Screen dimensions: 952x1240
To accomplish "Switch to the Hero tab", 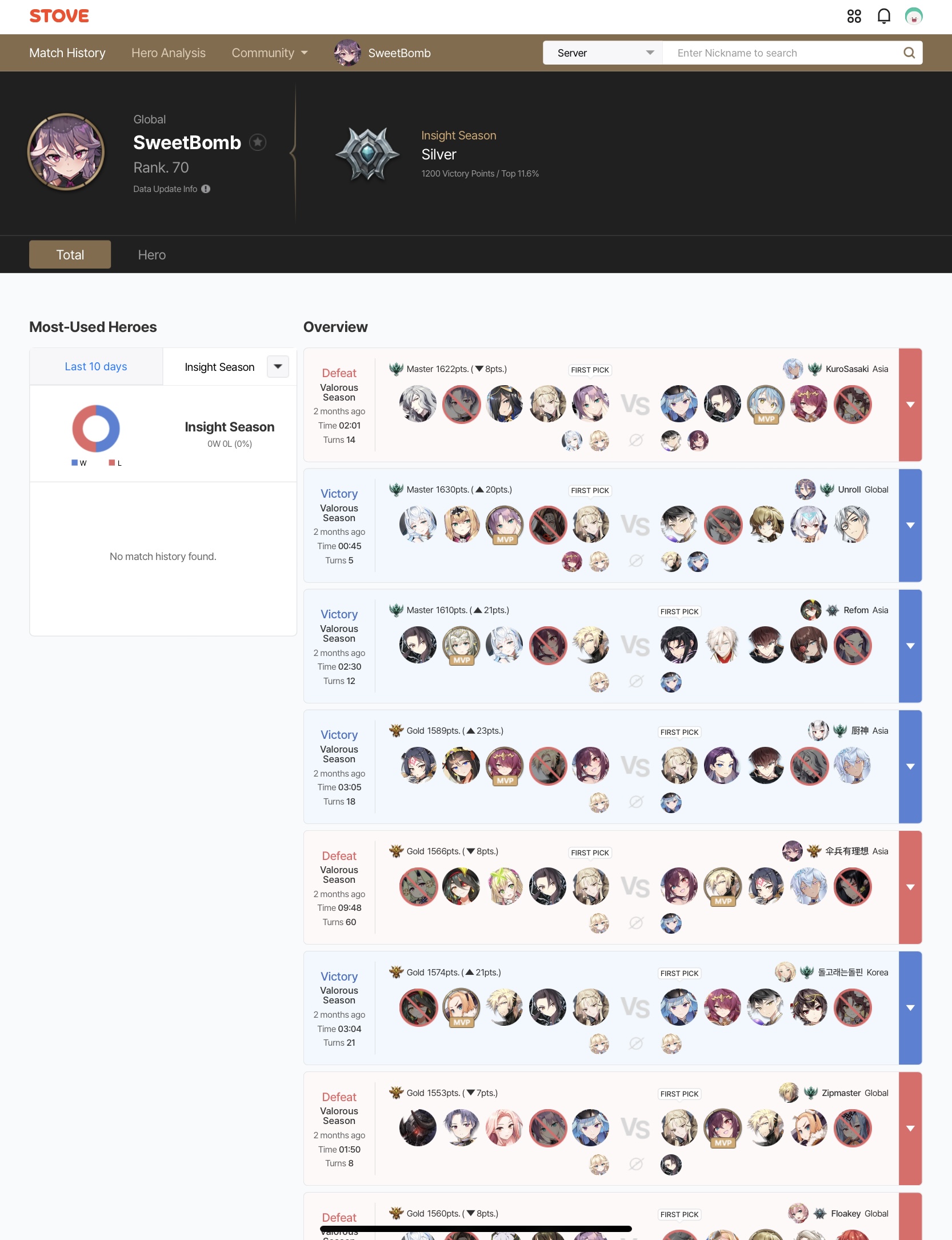I will (x=152, y=255).
